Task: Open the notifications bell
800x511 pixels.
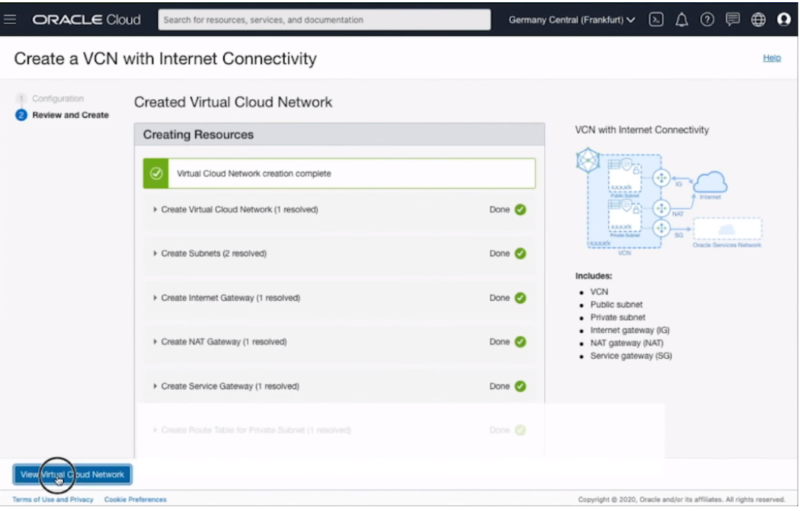Action: pos(682,19)
